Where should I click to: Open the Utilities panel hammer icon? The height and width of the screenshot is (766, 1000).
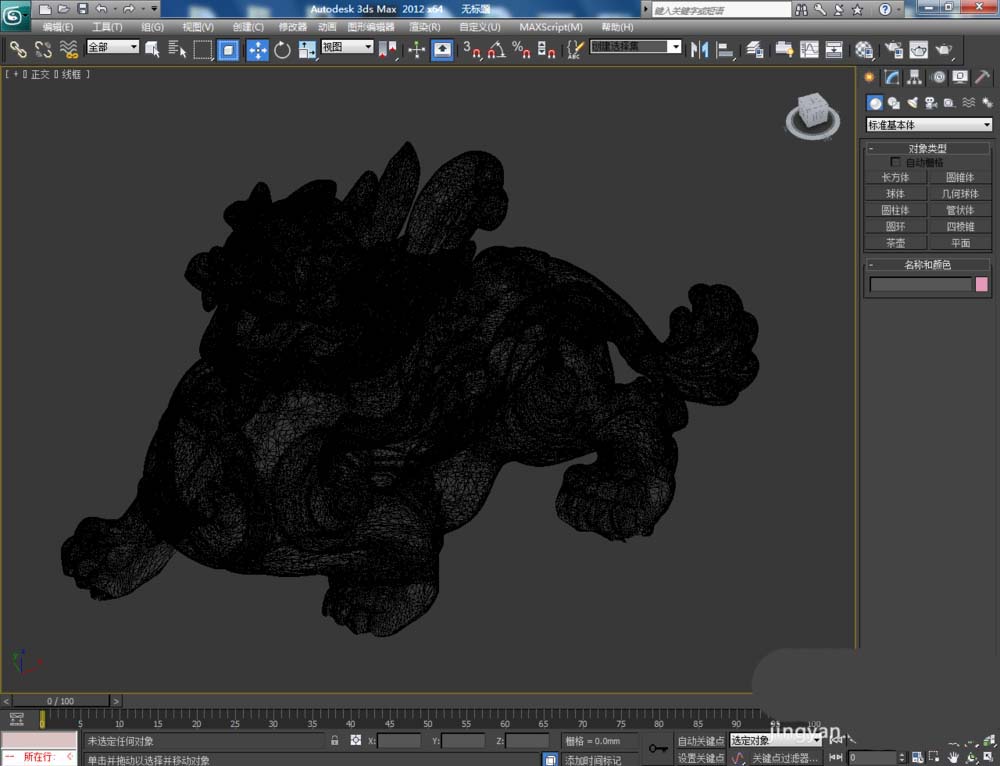[983, 77]
